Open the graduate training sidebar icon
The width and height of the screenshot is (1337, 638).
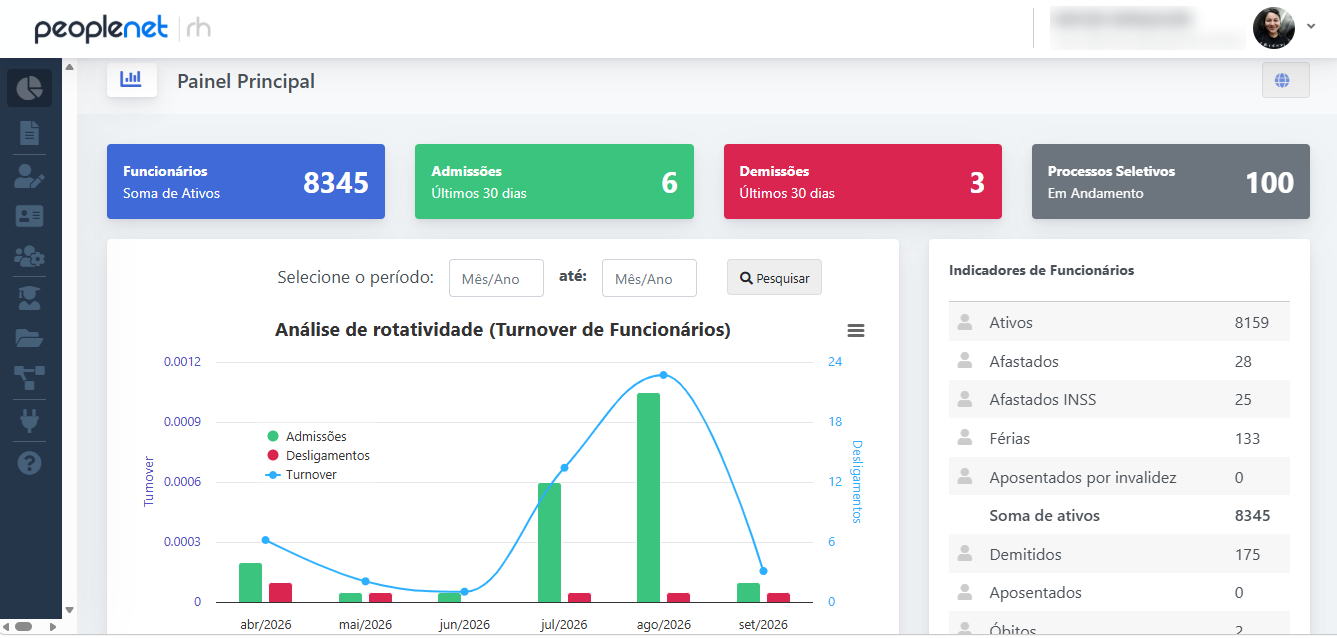[x=30, y=296]
